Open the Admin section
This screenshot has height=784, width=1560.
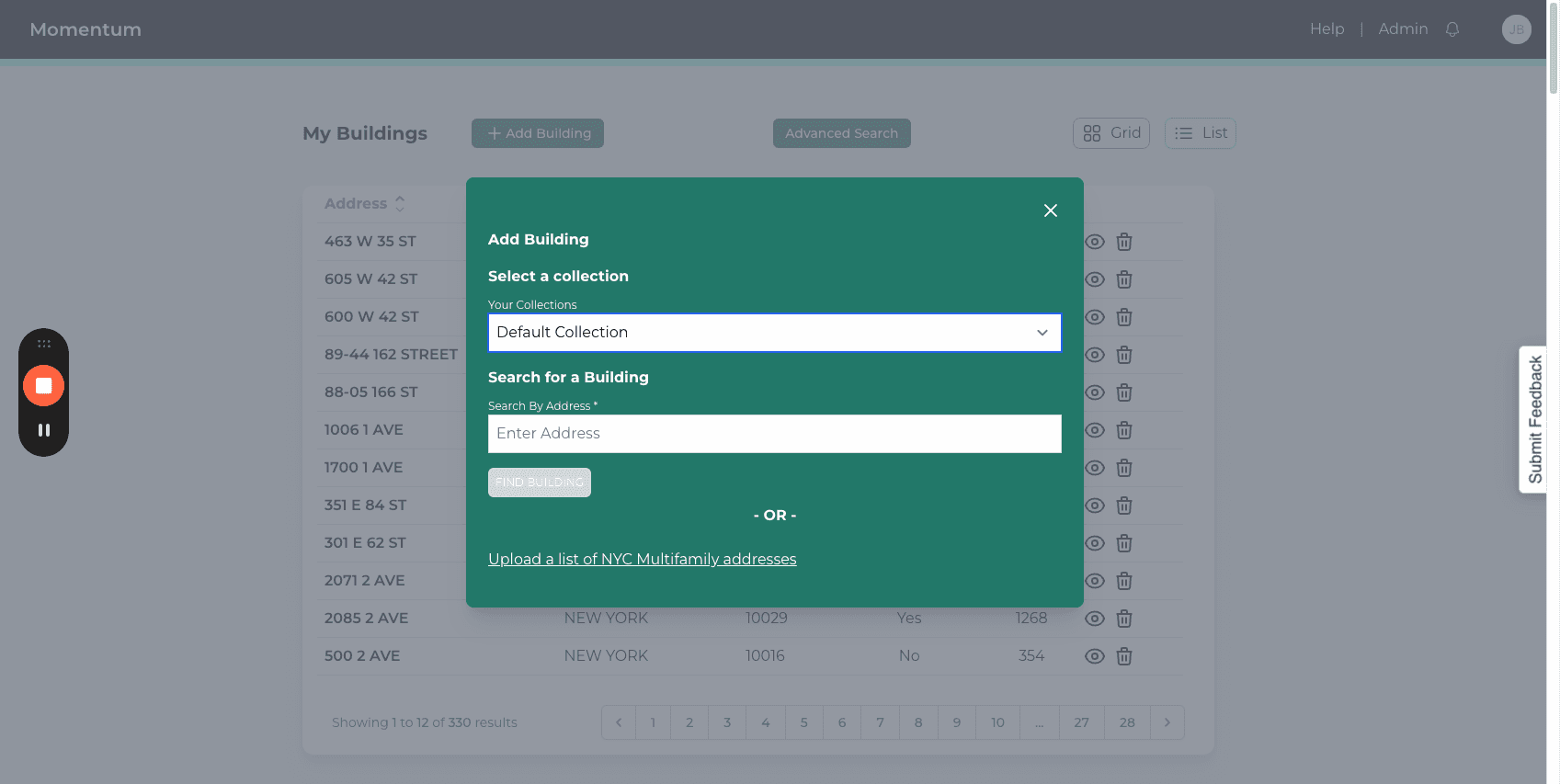(x=1403, y=29)
